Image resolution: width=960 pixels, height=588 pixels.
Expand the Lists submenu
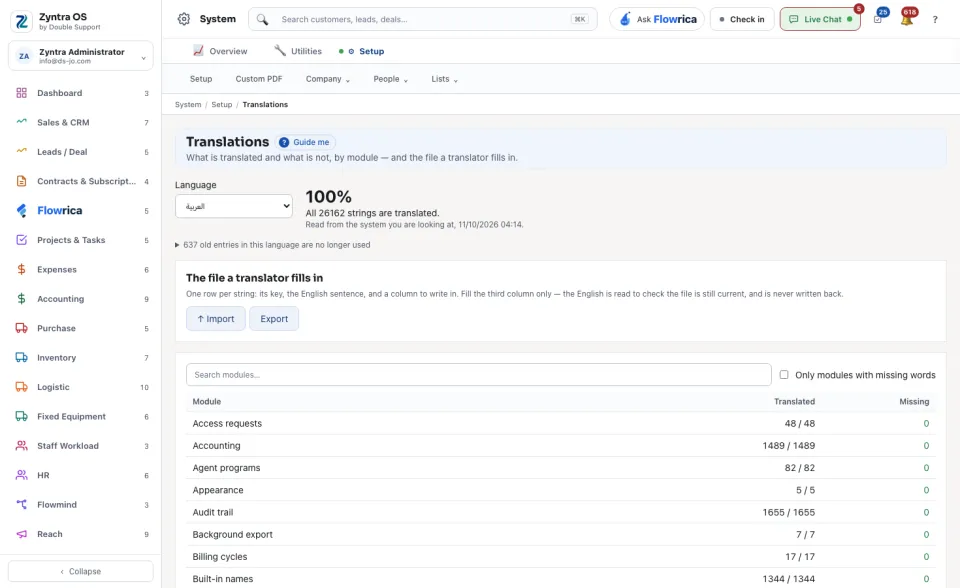click(x=444, y=79)
